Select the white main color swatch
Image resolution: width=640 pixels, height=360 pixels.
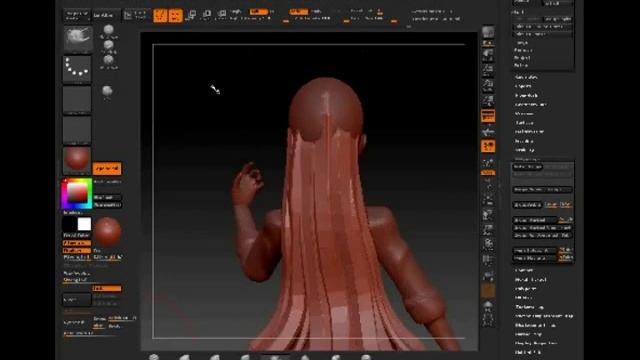[84, 224]
